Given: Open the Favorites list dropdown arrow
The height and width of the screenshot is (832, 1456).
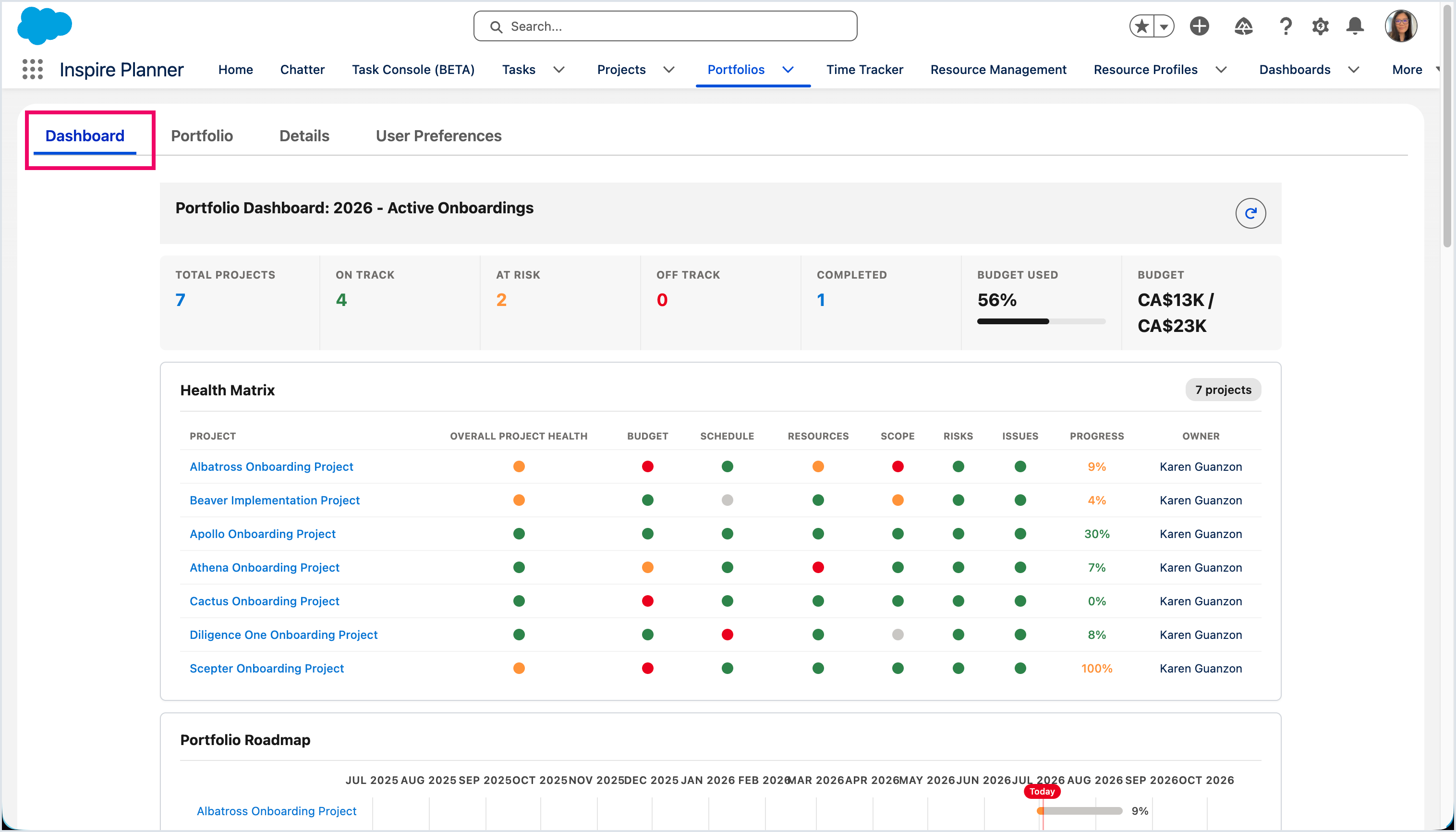Looking at the screenshot, I should click(x=1164, y=26).
